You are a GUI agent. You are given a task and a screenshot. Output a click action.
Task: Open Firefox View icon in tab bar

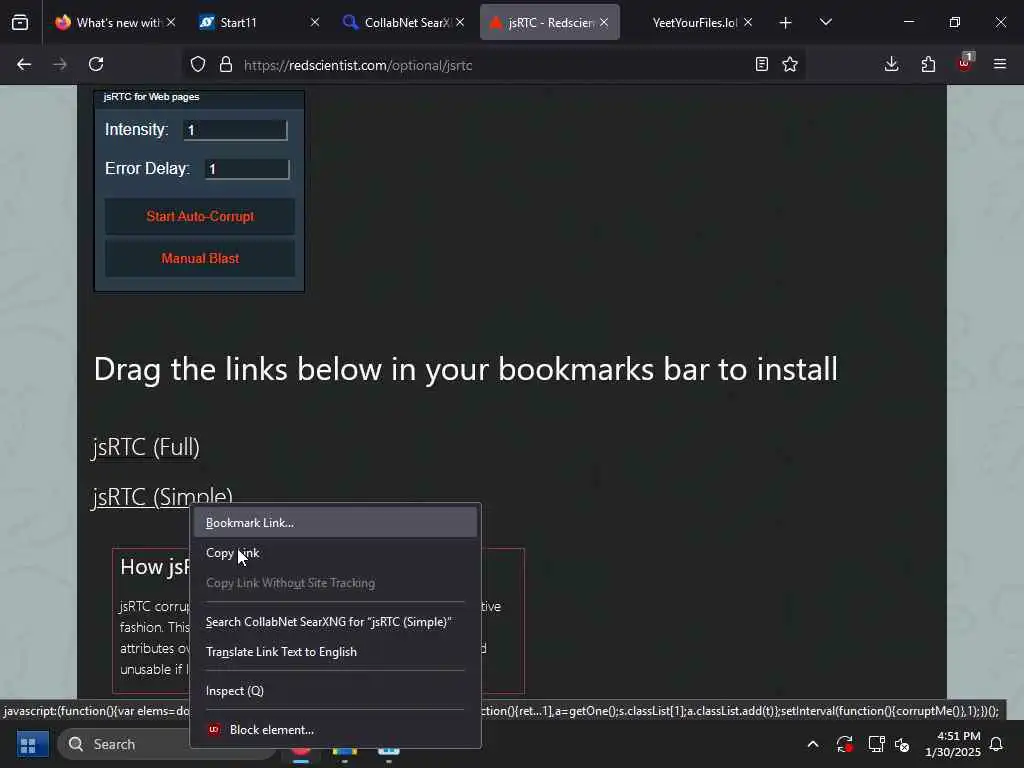[20, 23]
